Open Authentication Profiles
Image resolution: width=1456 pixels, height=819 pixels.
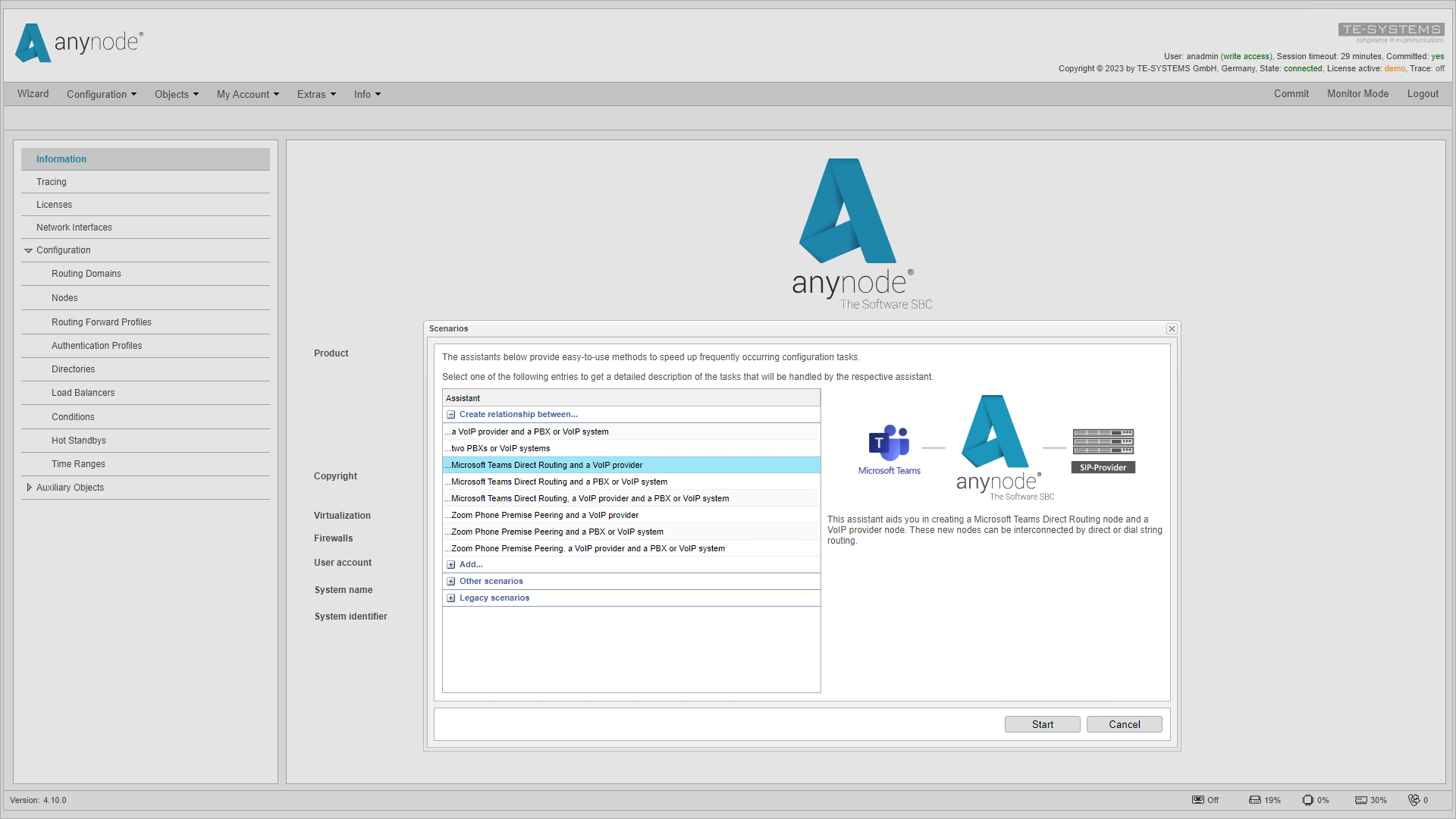pos(146,346)
